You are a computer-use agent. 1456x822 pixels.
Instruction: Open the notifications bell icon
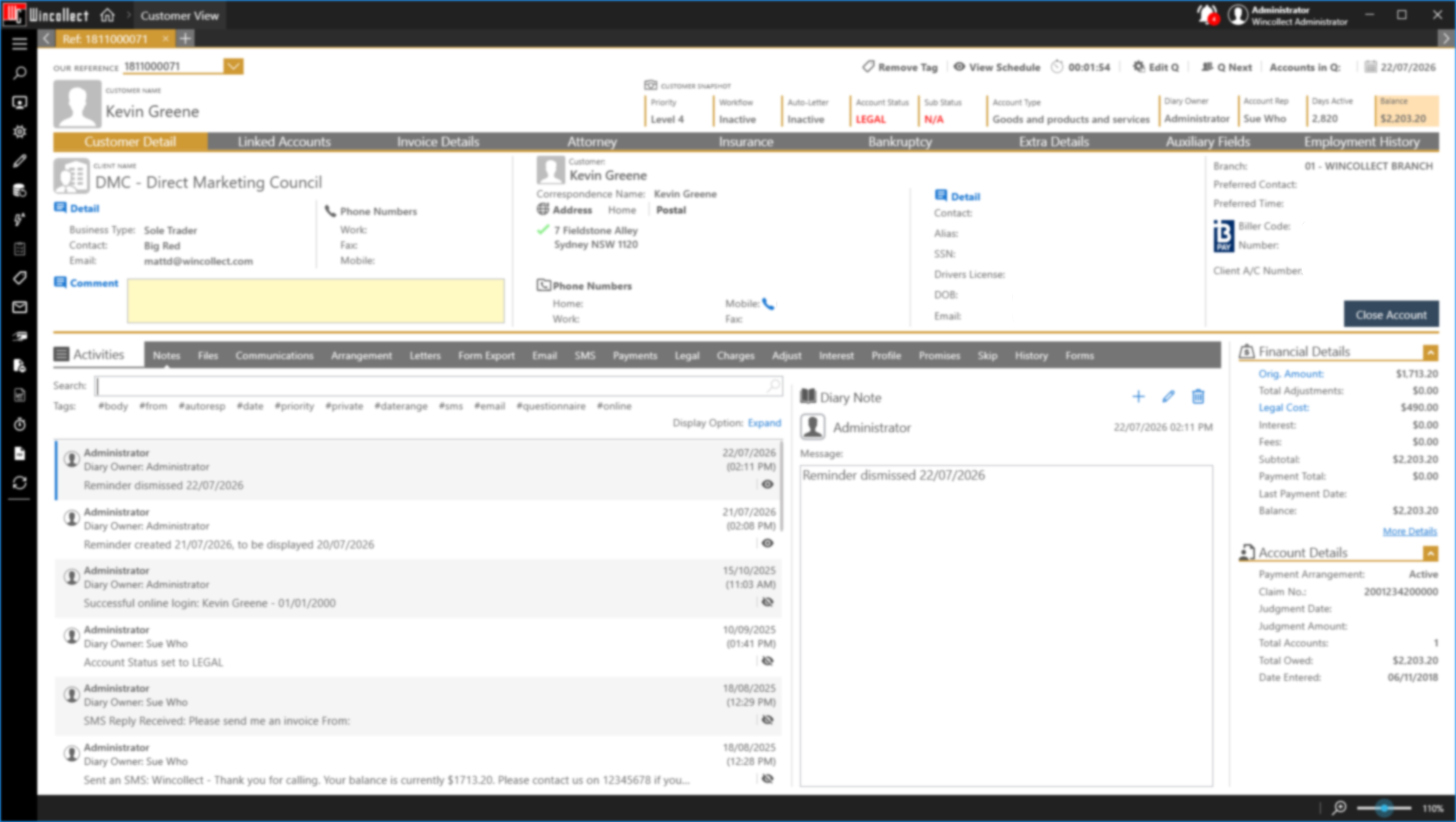point(1207,15)
